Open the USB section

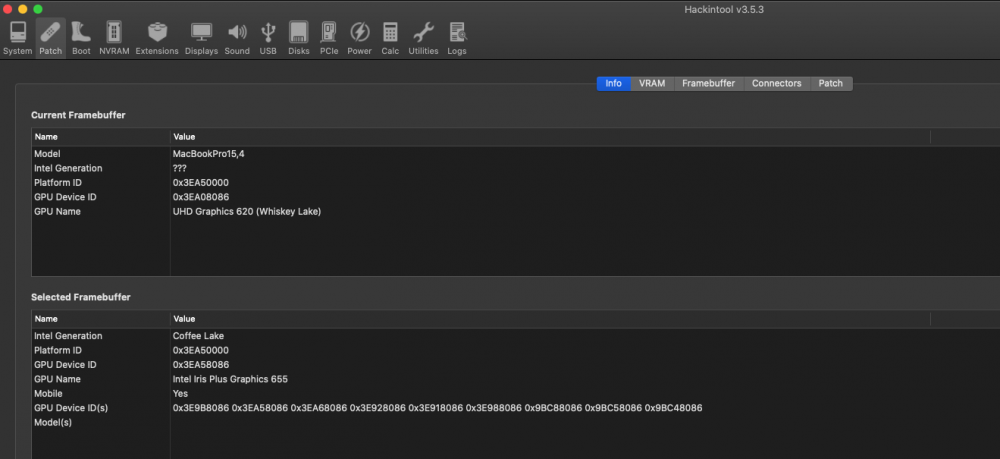coord(268,38)
